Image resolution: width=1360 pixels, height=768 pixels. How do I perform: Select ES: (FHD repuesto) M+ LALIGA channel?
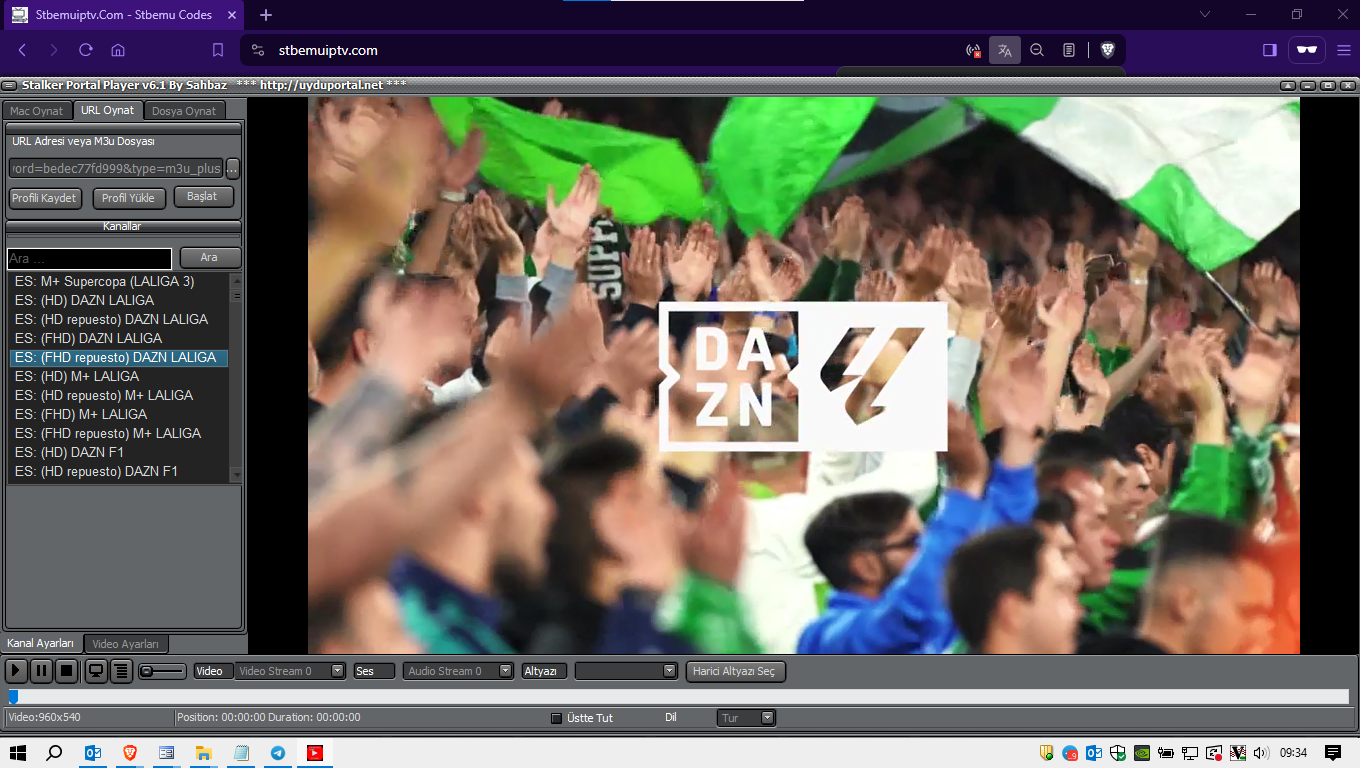coord(119,433)
